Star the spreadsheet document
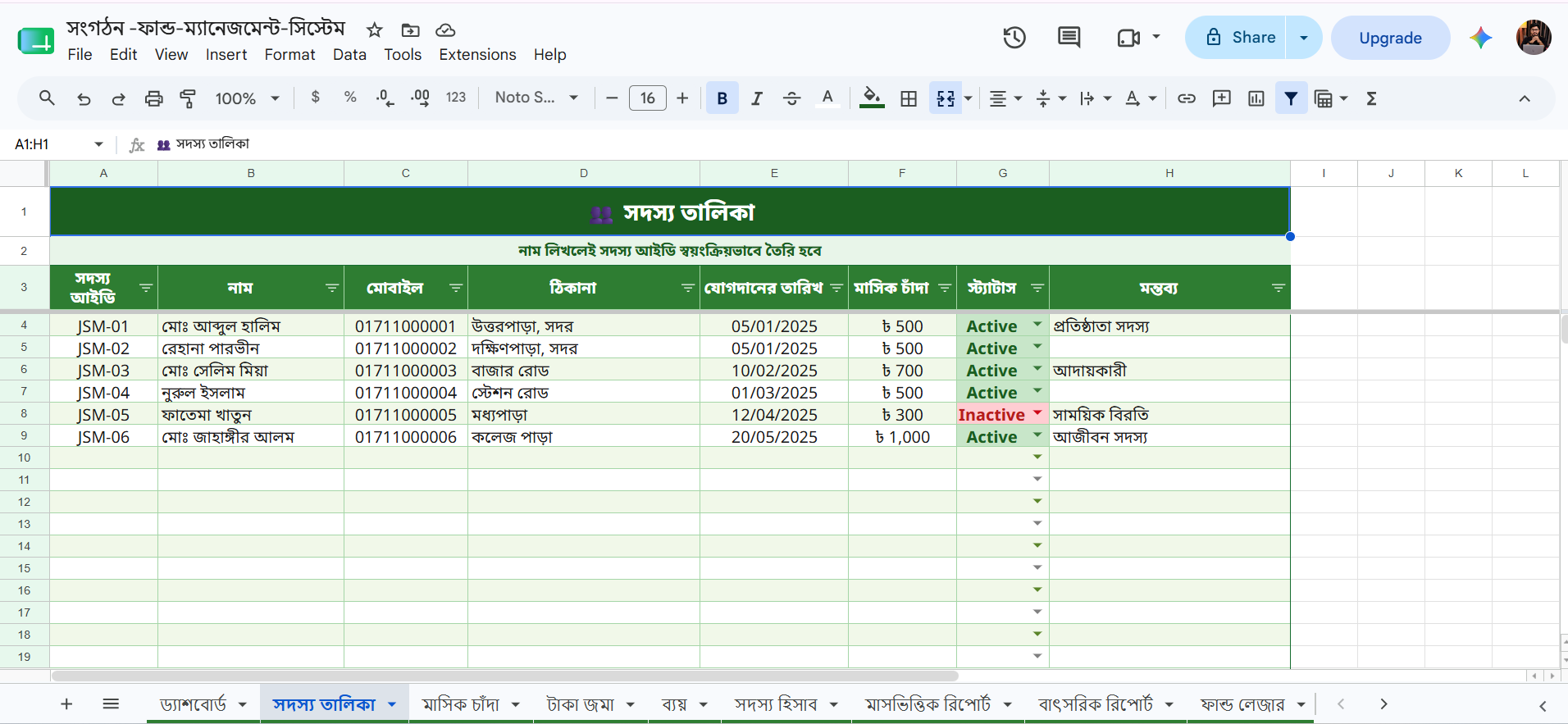 (x=375, y=30)
